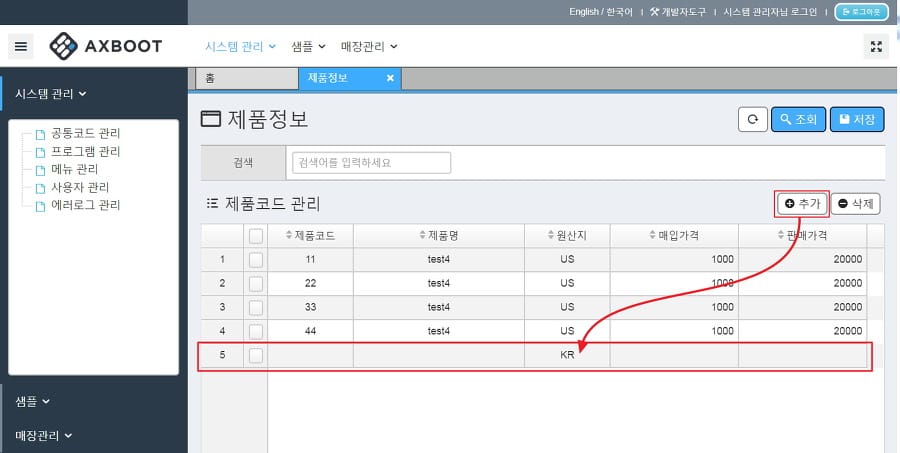This screenshot has height=453, width=900.
Task: Check the new row 5 checkbox
Action: [x=256, y=355]
